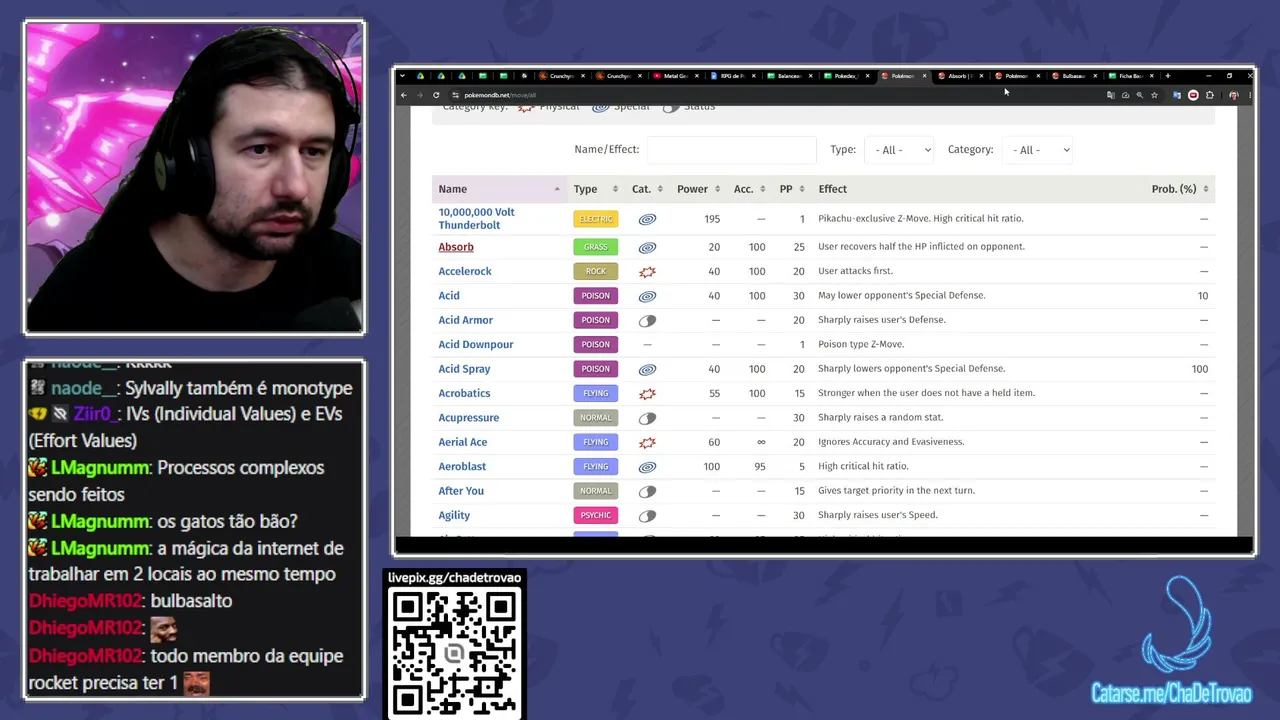Viewport: 1280px width, 720px height.
Task: Open a new browser tab with plus button
Action: click(x=1167, y=76)
